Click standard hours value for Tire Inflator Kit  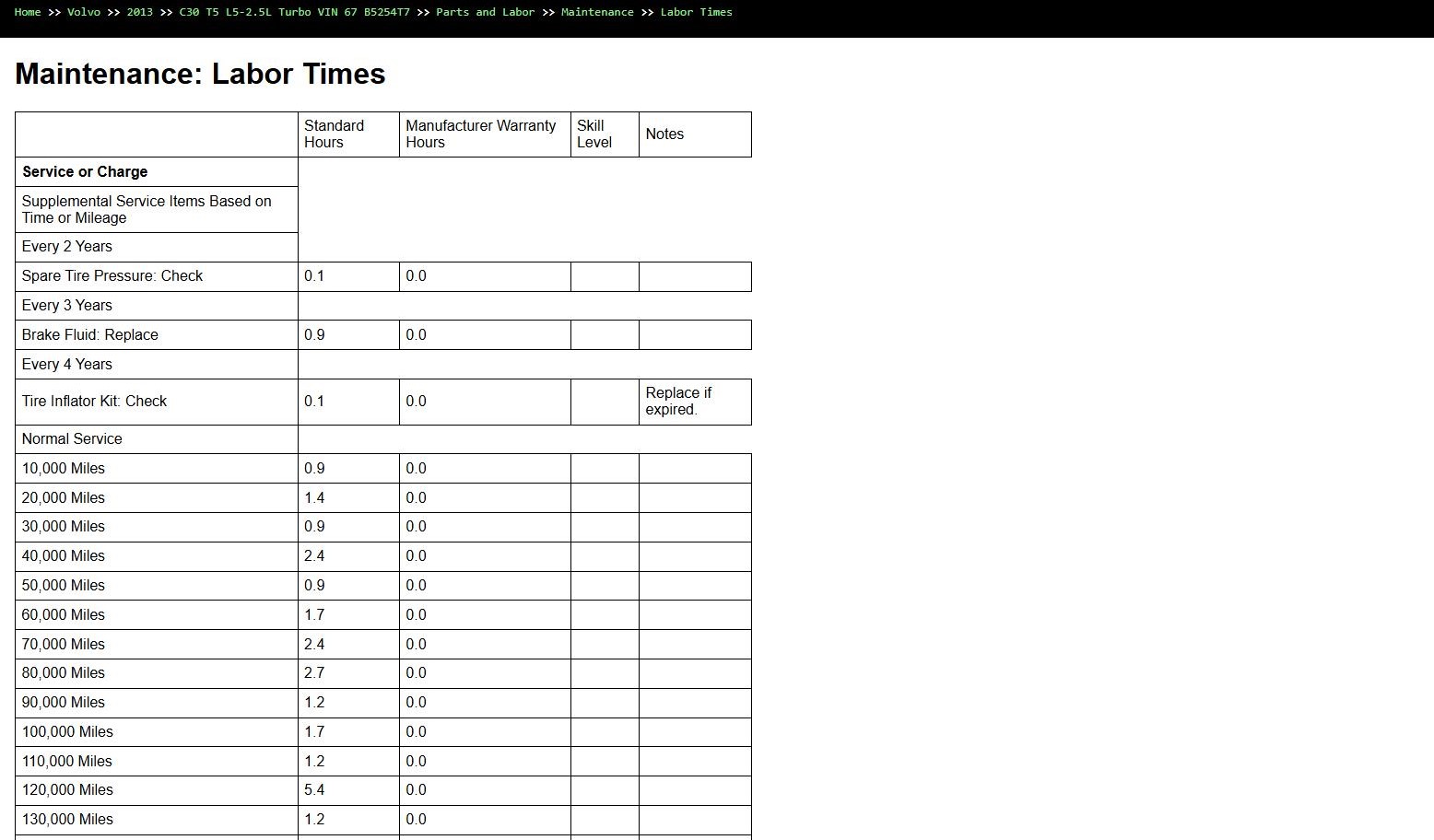click(x=348, y=402)
